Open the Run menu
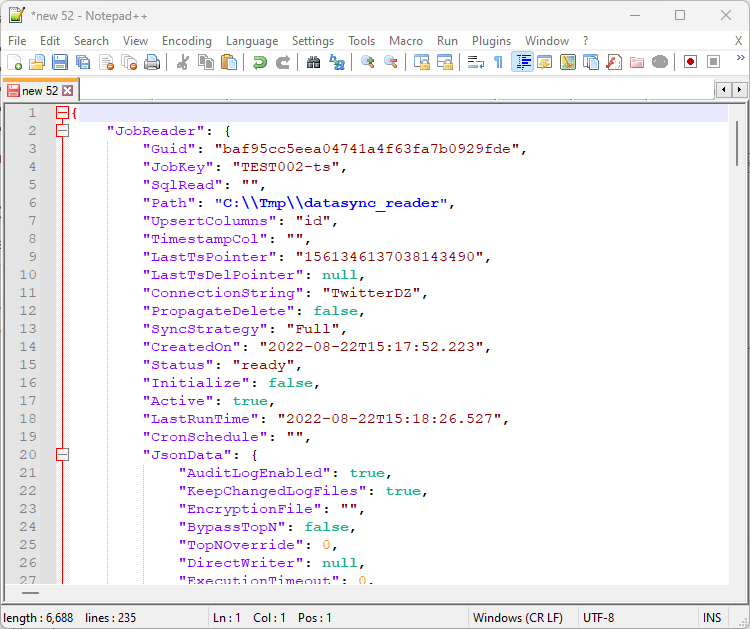The width and height of the screenshot is (750, 629). click(x=447, y=41)
